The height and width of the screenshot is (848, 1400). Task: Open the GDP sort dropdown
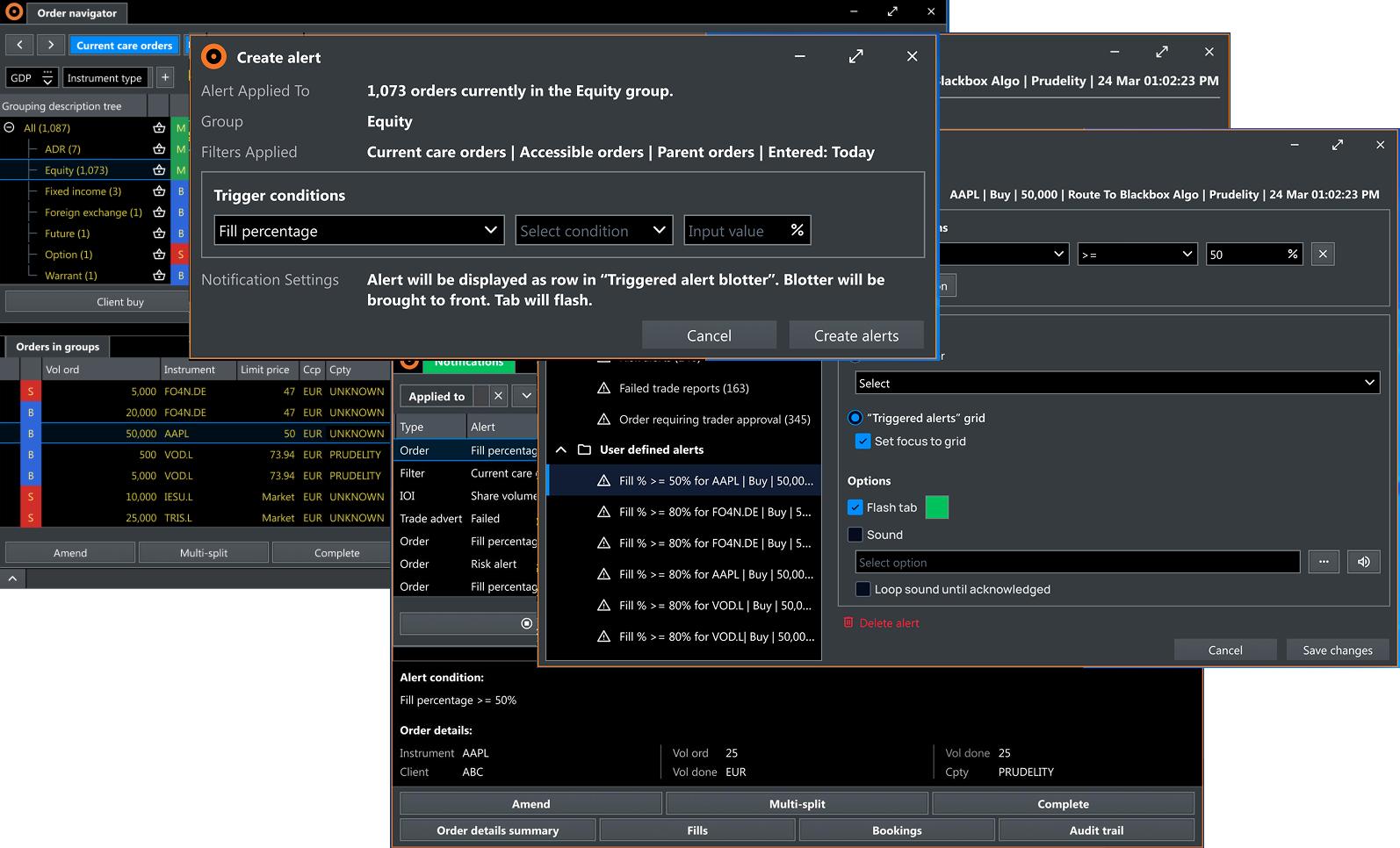[32, 77]
